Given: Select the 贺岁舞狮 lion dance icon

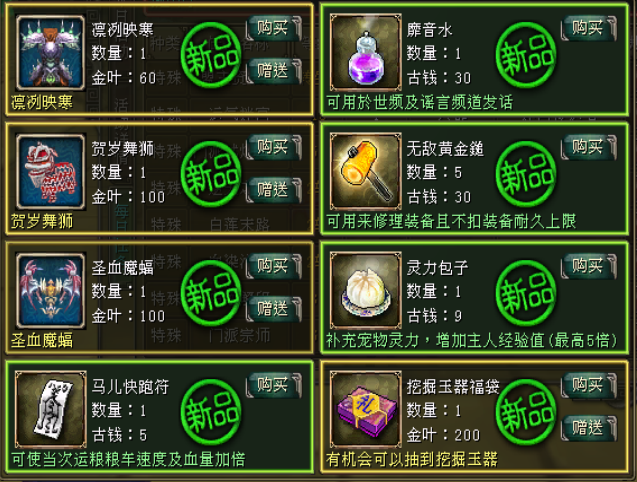Looking at the screenshot, I should 51,172.
